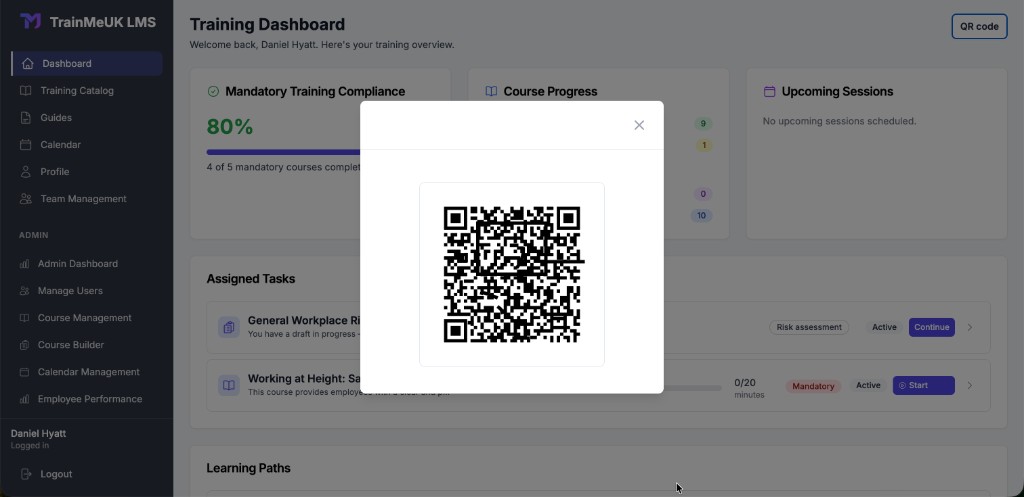The height and width of the screenshot is (497, 1024).
Task: Click the Course Builder icon
Action: (x=24, y=345)
